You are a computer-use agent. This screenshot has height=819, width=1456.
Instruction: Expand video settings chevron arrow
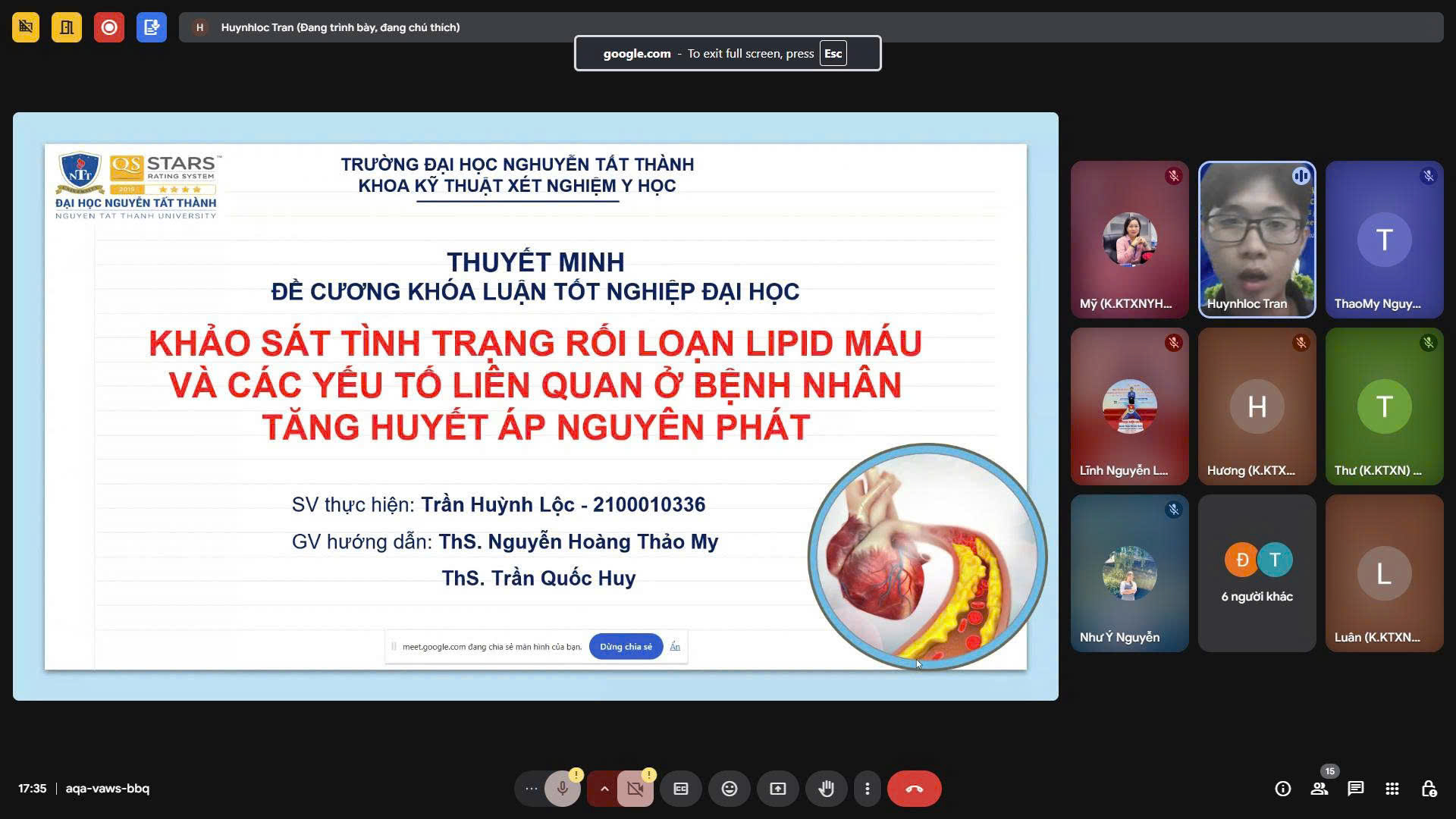click(x=604, y=789)
